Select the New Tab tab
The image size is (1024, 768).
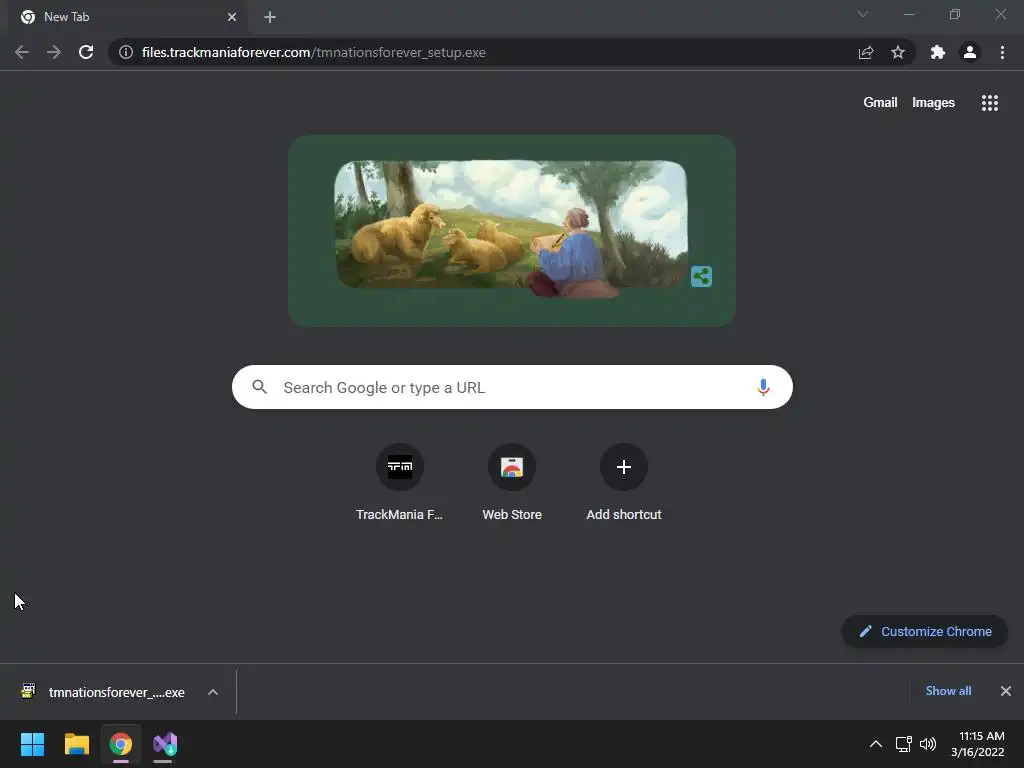tap(128, 17)
